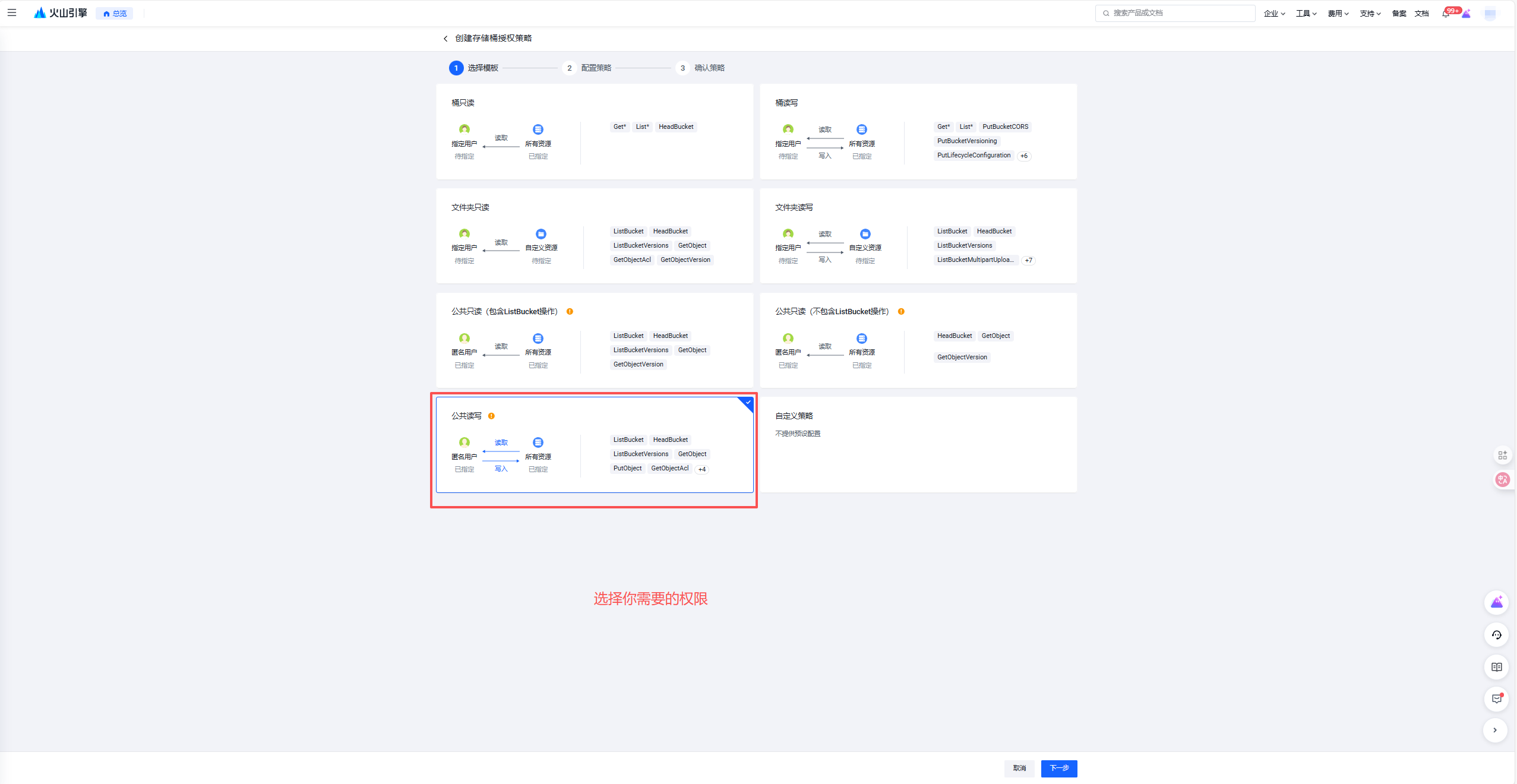The height and width of the screenshot is (784, 1517).
Task: Click the notification bell icon
Action: (x=1446, y=14)
